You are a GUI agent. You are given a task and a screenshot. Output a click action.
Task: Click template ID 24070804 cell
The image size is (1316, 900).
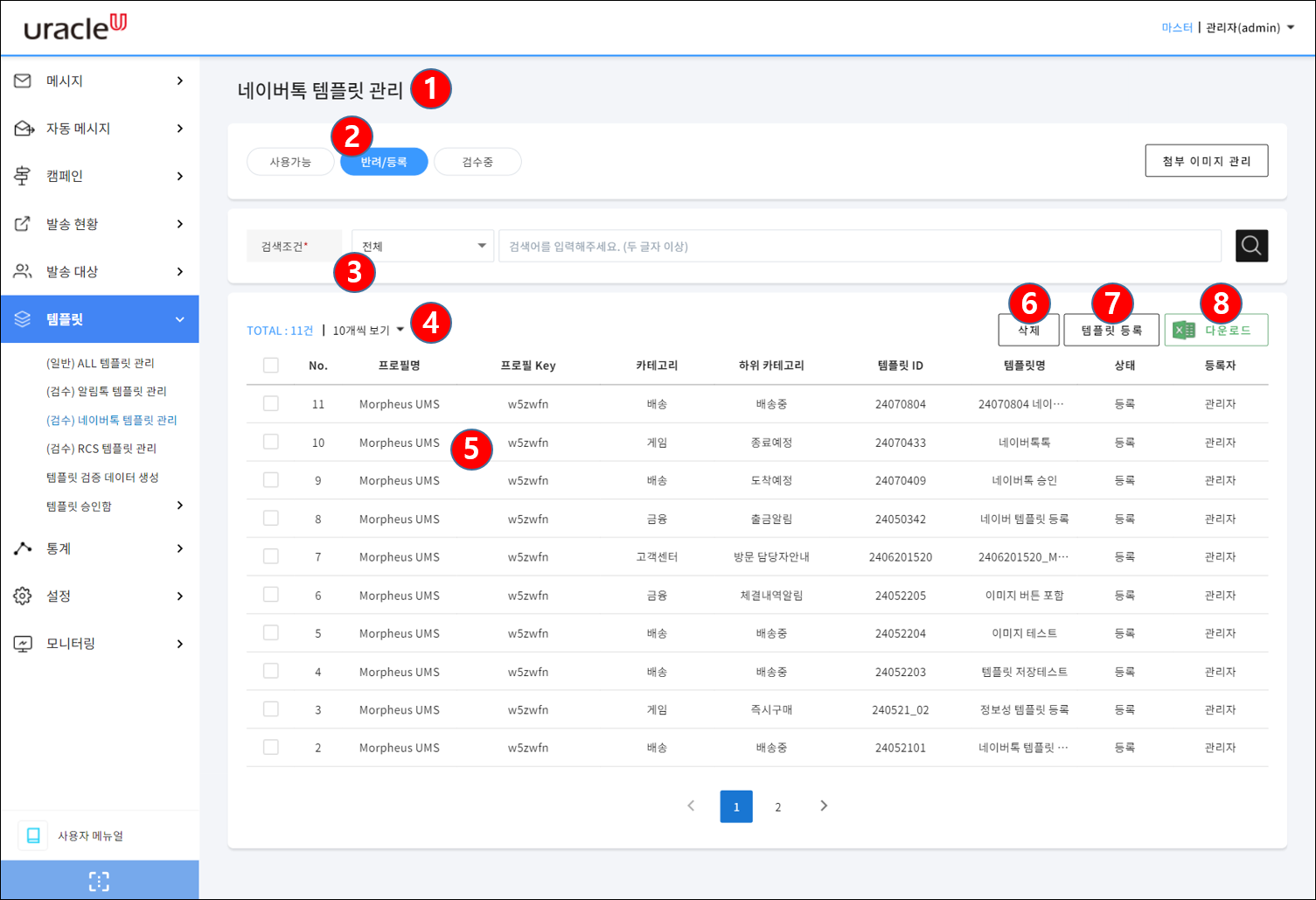(x=901, y=404)
